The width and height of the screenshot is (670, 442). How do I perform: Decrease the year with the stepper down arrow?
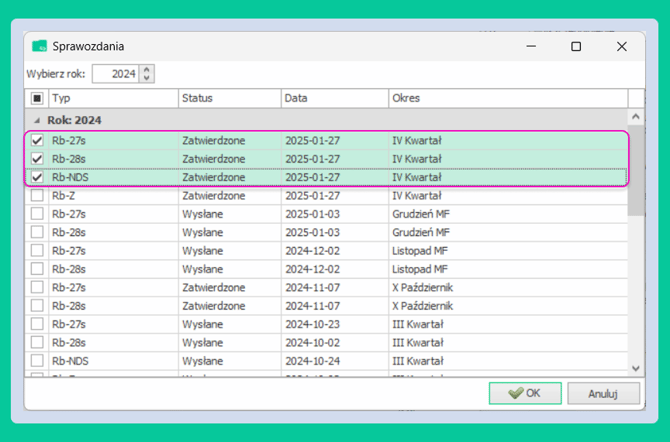(147, 78)
